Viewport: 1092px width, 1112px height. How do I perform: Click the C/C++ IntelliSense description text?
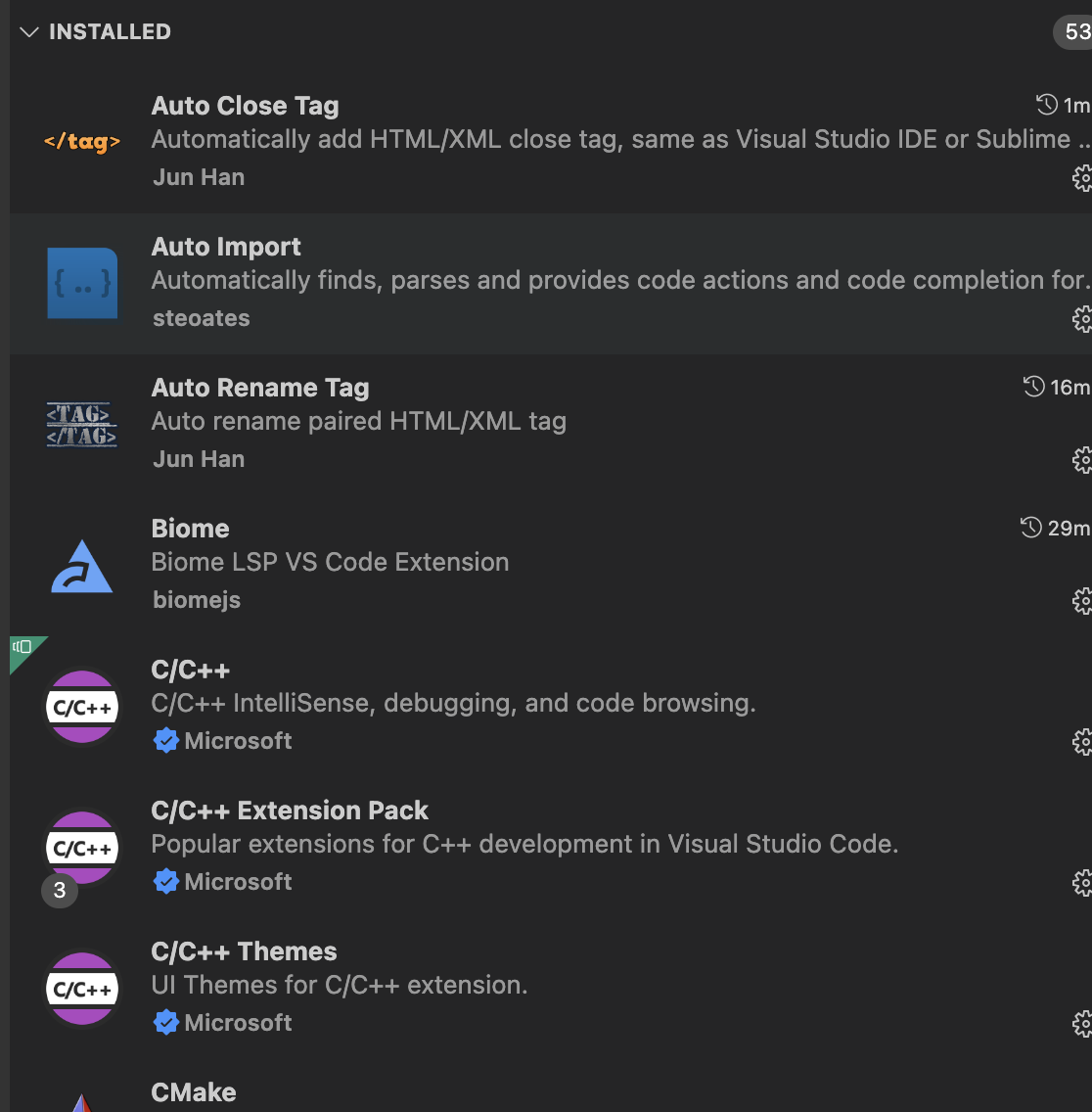(454, 704)
